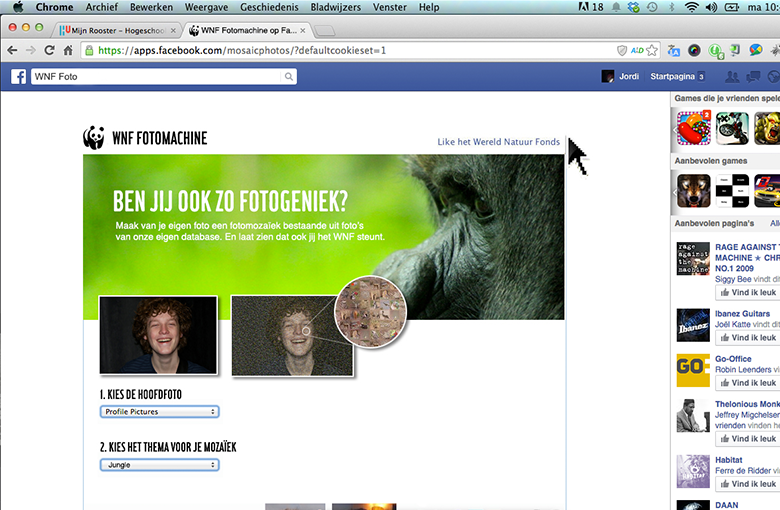The height and width of the screenshot is (510, 780).
Task: Open Habitat page link
Action: click(x=729, y=460)
